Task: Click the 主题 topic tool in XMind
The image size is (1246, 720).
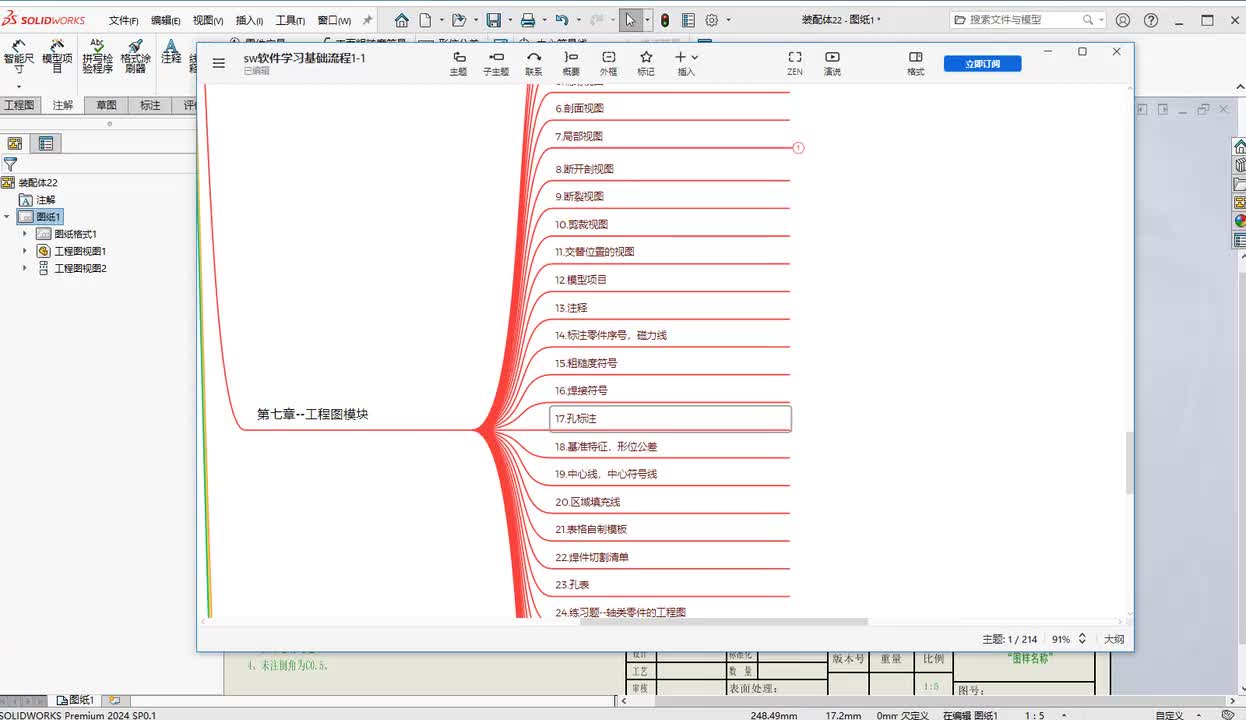Action: 459,63
